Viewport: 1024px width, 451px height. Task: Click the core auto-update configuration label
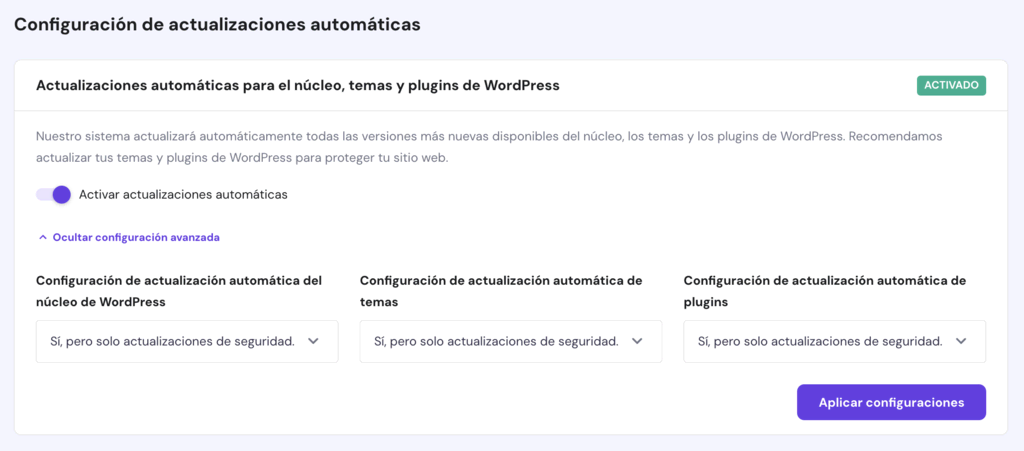point(179,291)
